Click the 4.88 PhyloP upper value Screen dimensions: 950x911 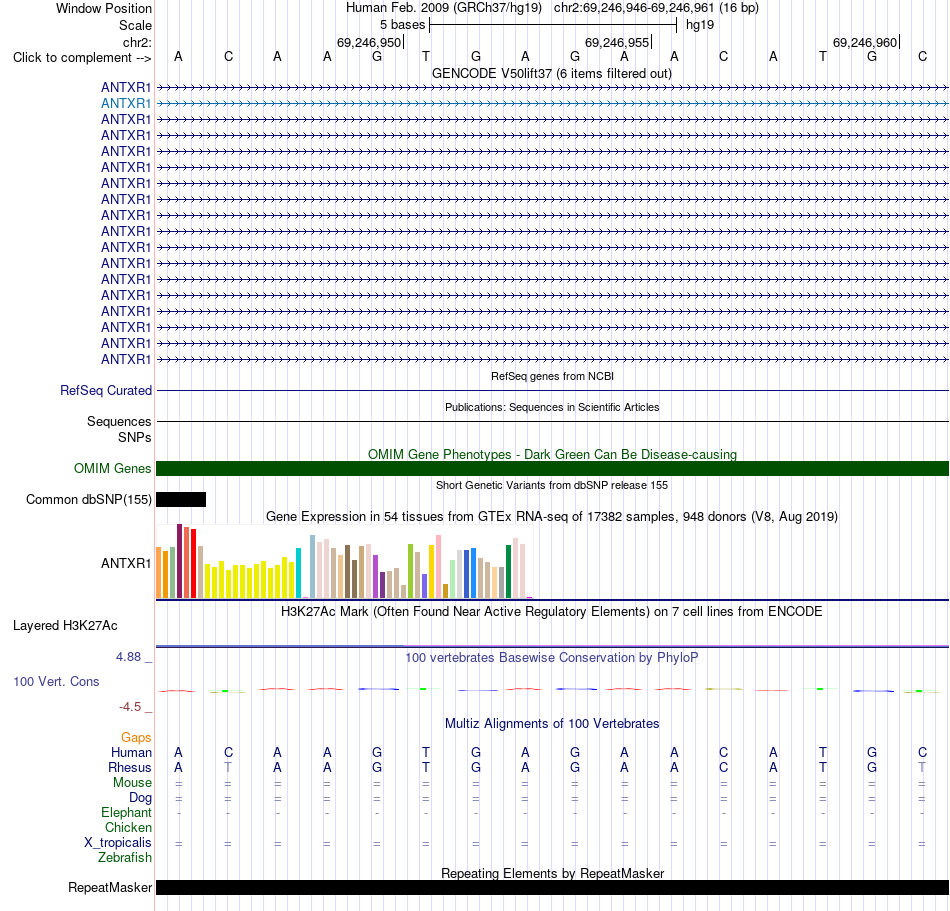click(128, 657)
